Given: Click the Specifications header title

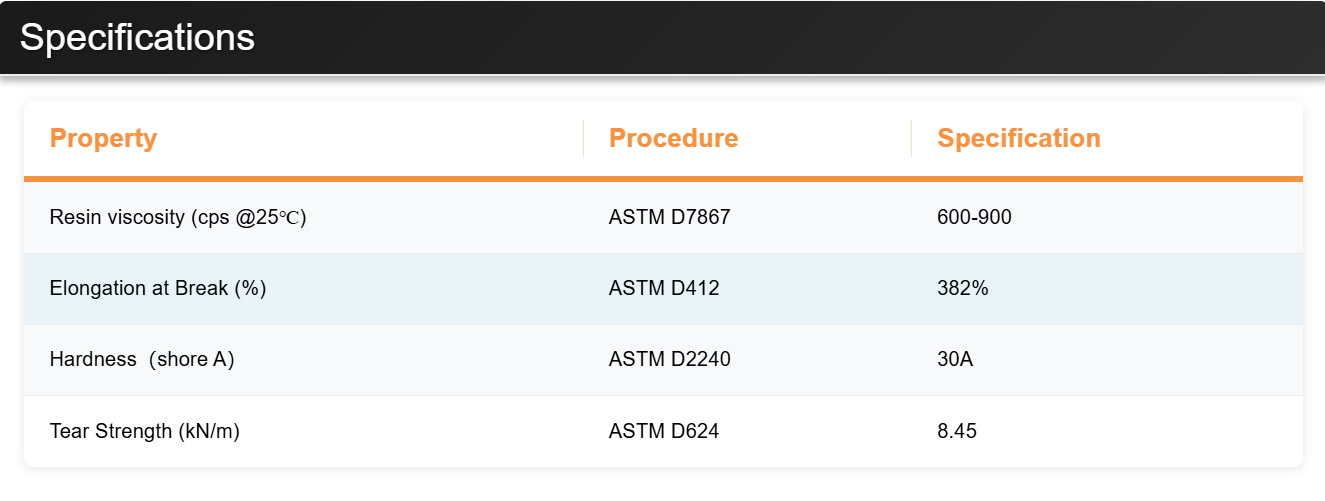Looking at the screenshot, I should point(137,37).
